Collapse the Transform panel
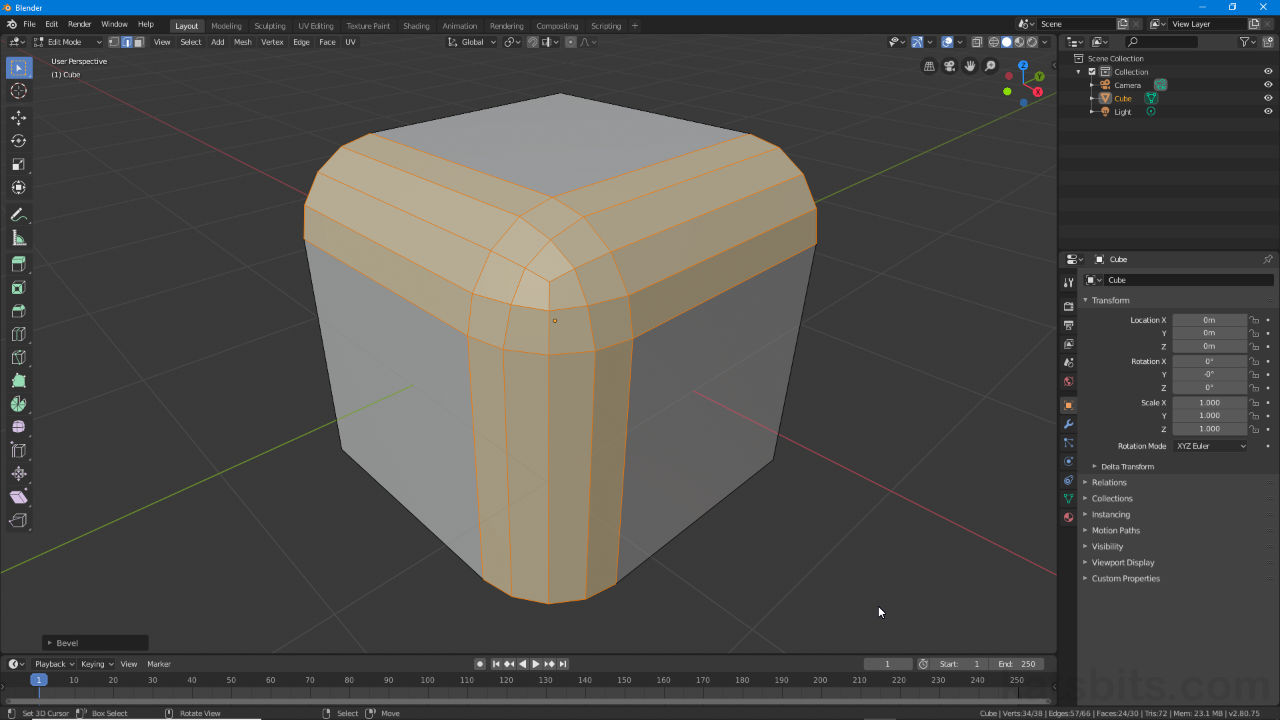 pos(1110,300)
